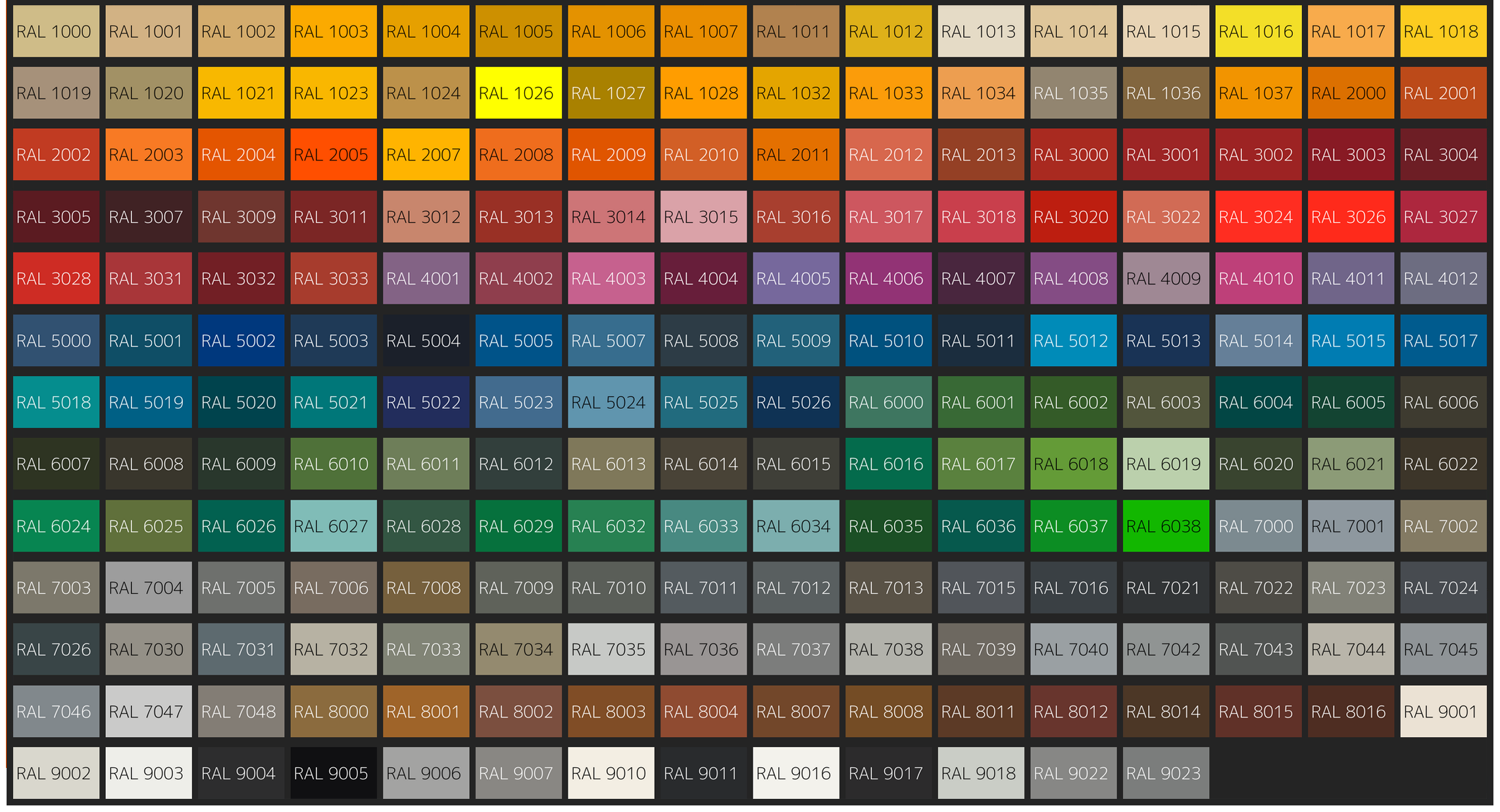Choose the RAL 2005 orange swatch
Image resolution: width=1500 pixels, height=812 pixels.
[x=334, y=155]
